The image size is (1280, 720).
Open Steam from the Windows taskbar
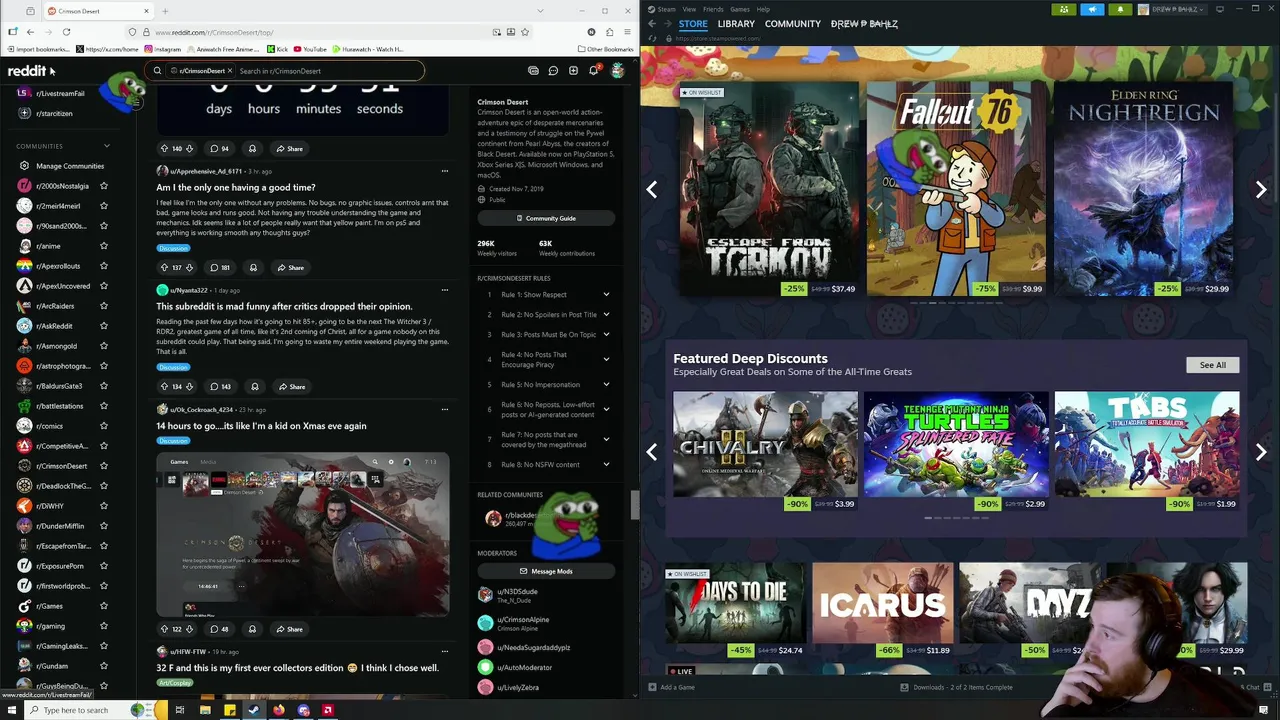pyautogui.click(x=254, y=710)
